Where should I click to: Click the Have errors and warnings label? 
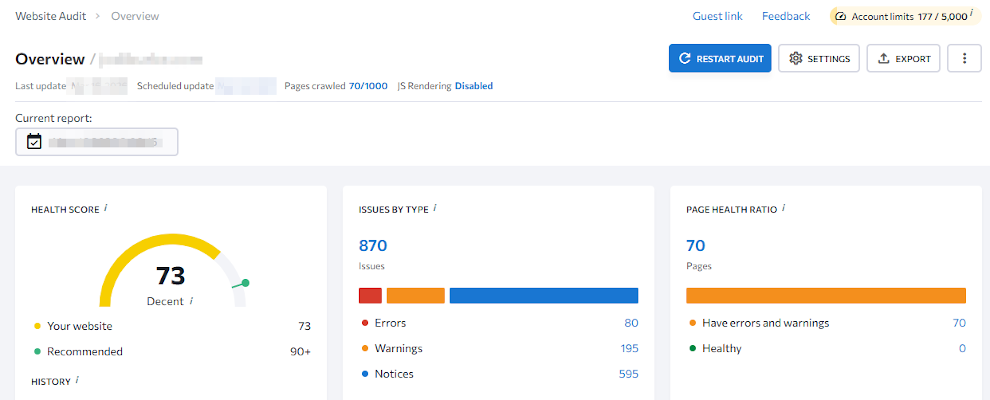pyautogui.click(x=766, y=323)
